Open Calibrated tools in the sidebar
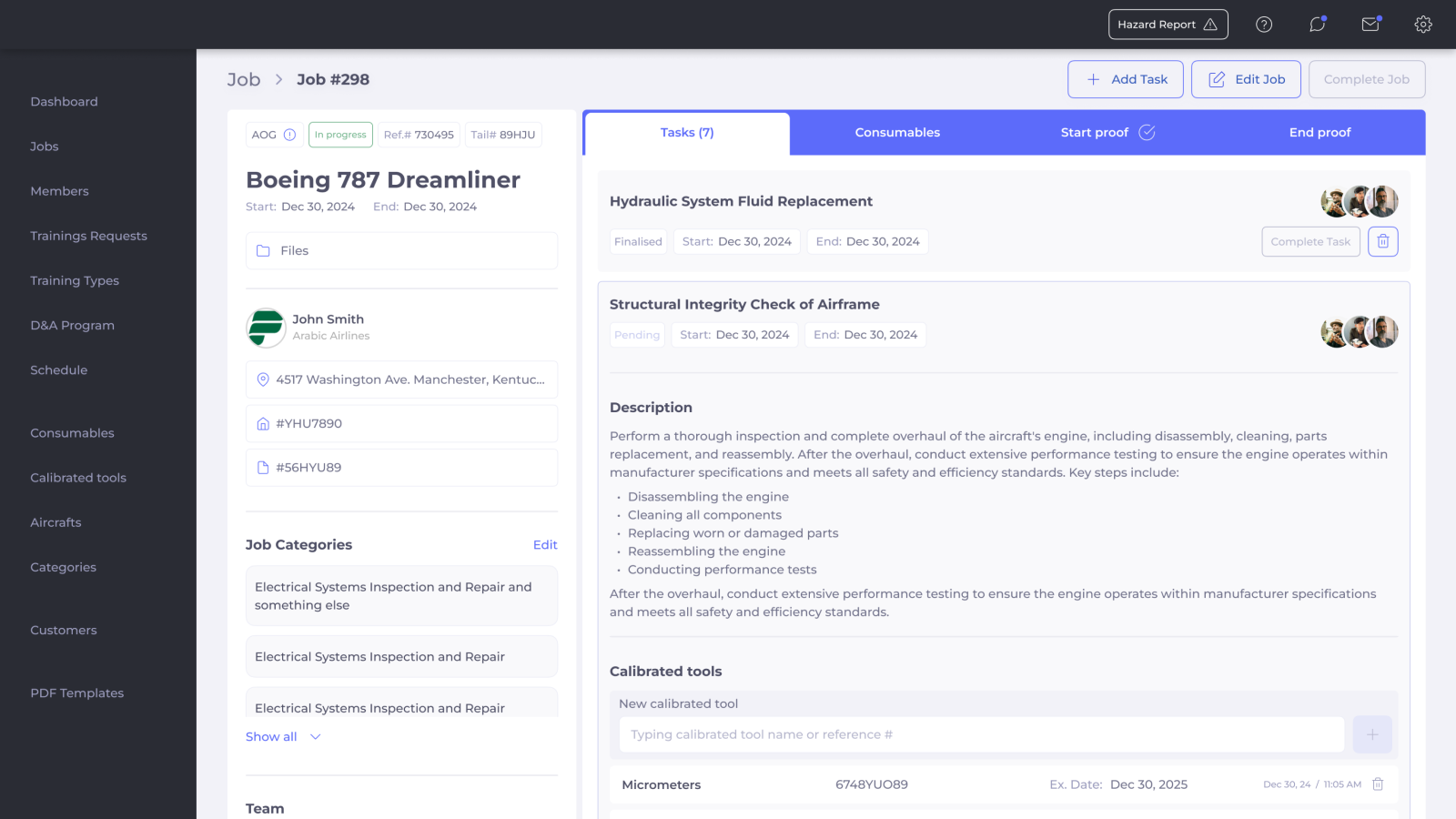This screenshot has width=1456, height=819. [x=78, y=478]
